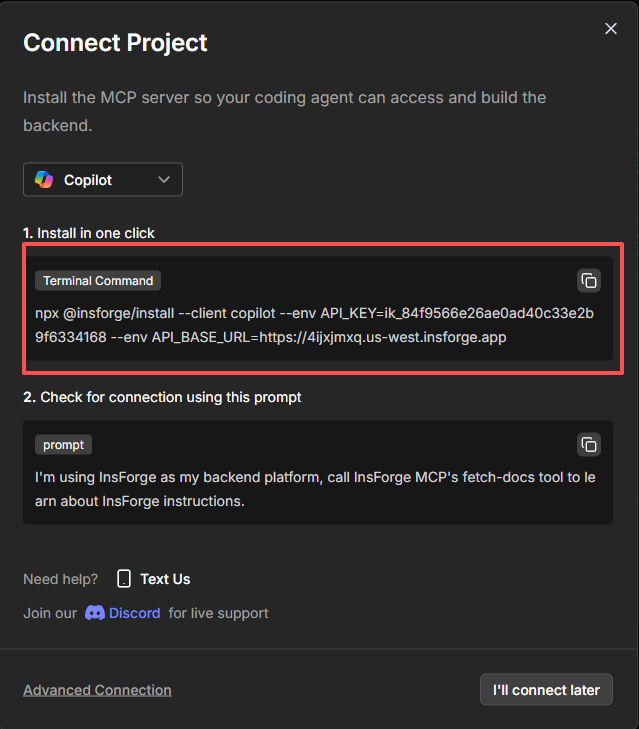Click the Terminal Command tag label
This screenshot has height=729, width=639.
click(x=98, y=281)
